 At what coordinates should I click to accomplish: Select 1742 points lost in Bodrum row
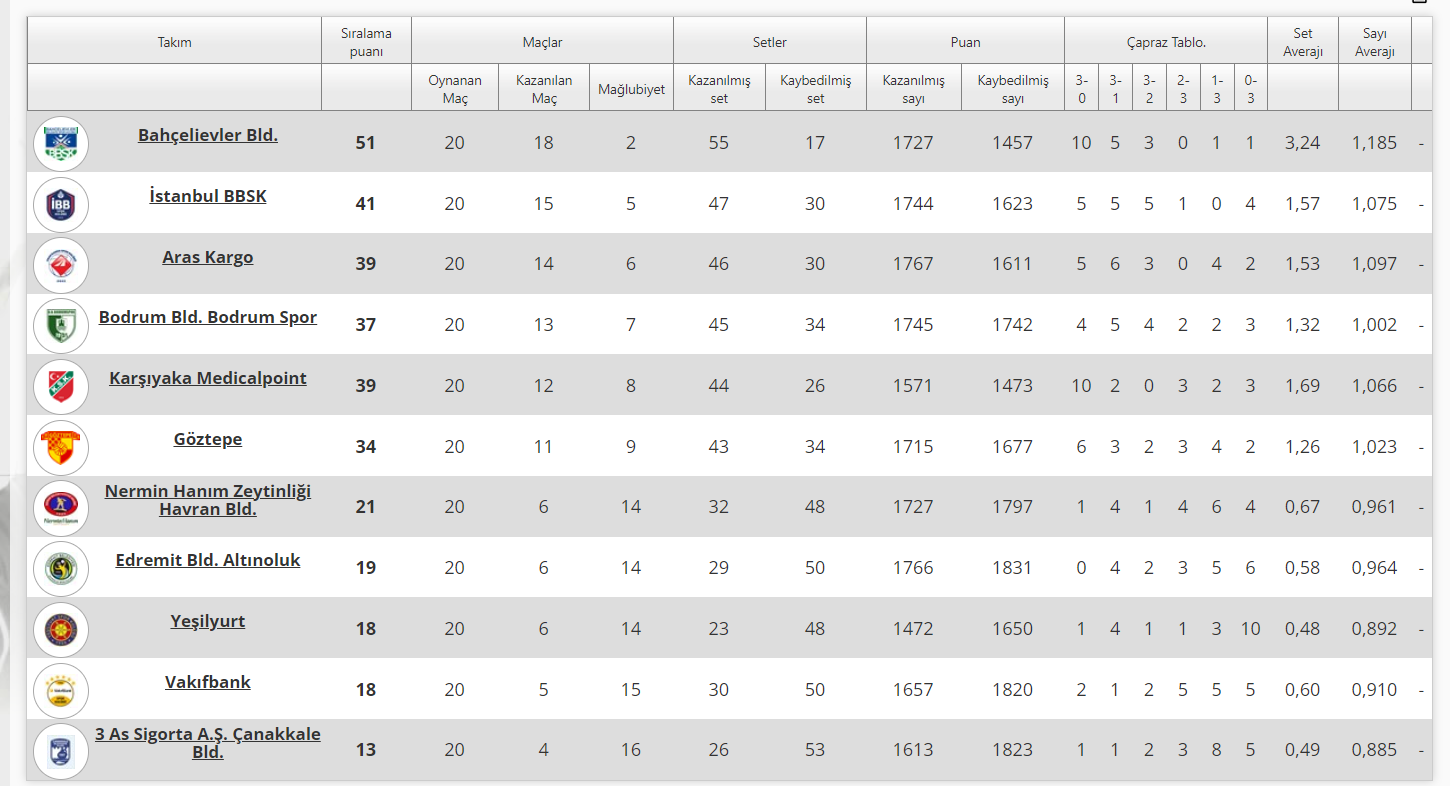pos(1013,325)
